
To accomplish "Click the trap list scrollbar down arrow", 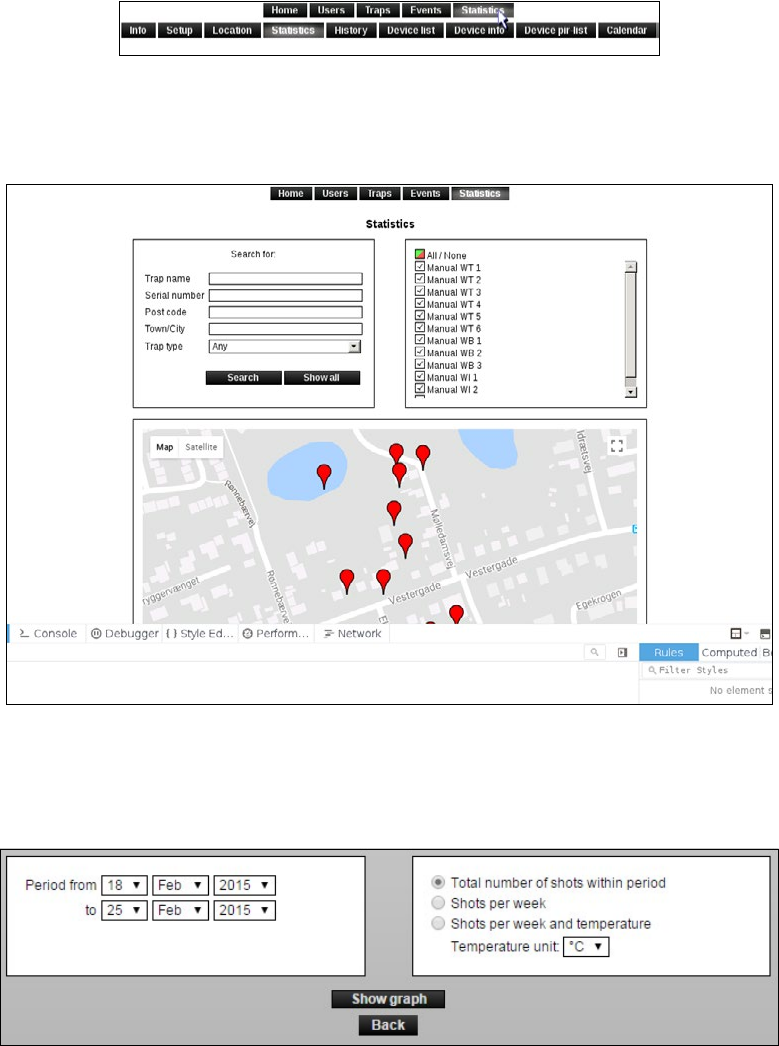I will tap(631, 393).
